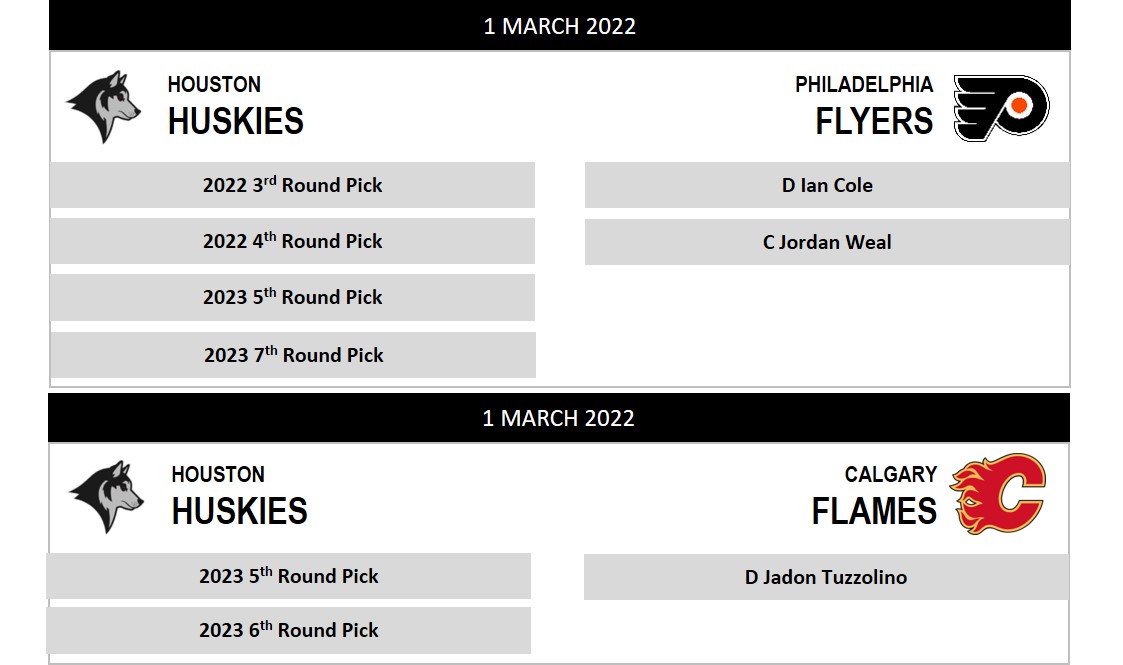The image size is (1123, 665).
Task: Click the Philadelphia Flyers logo
Action: point(1000,107)
